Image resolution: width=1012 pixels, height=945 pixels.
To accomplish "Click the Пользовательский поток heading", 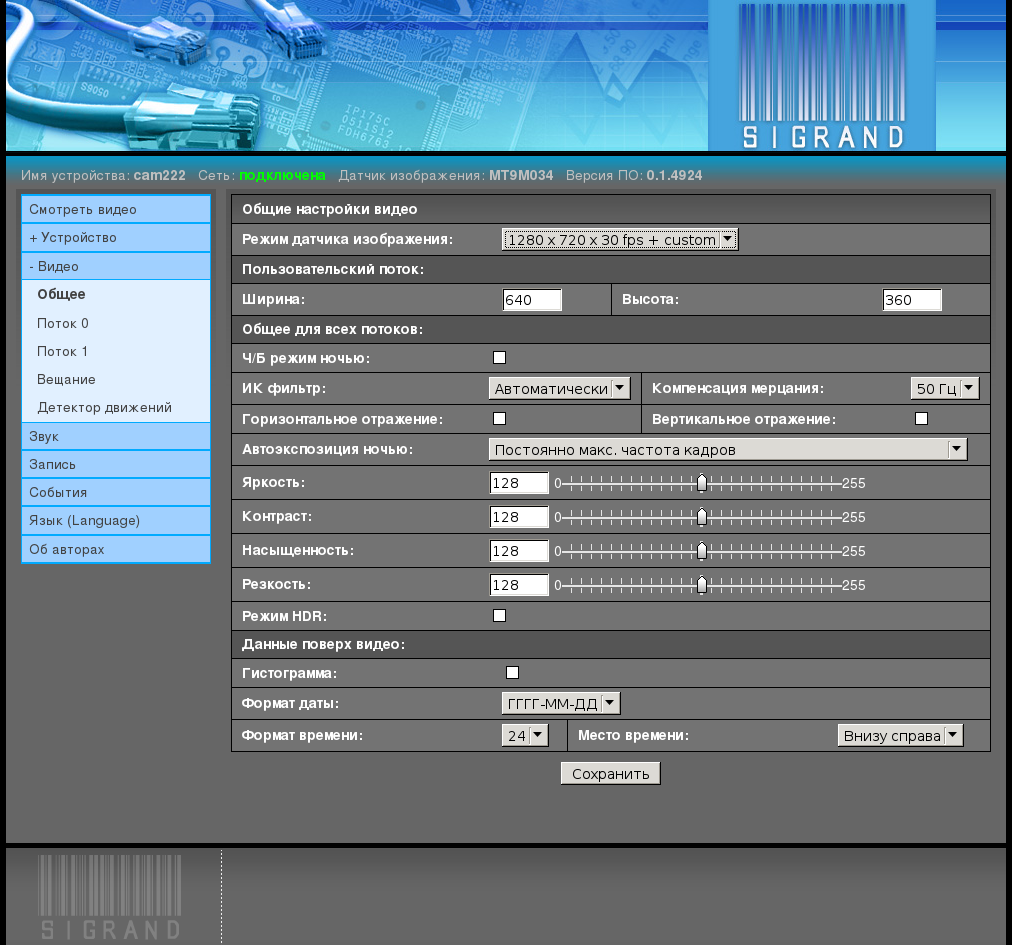I will pos(333,269).
